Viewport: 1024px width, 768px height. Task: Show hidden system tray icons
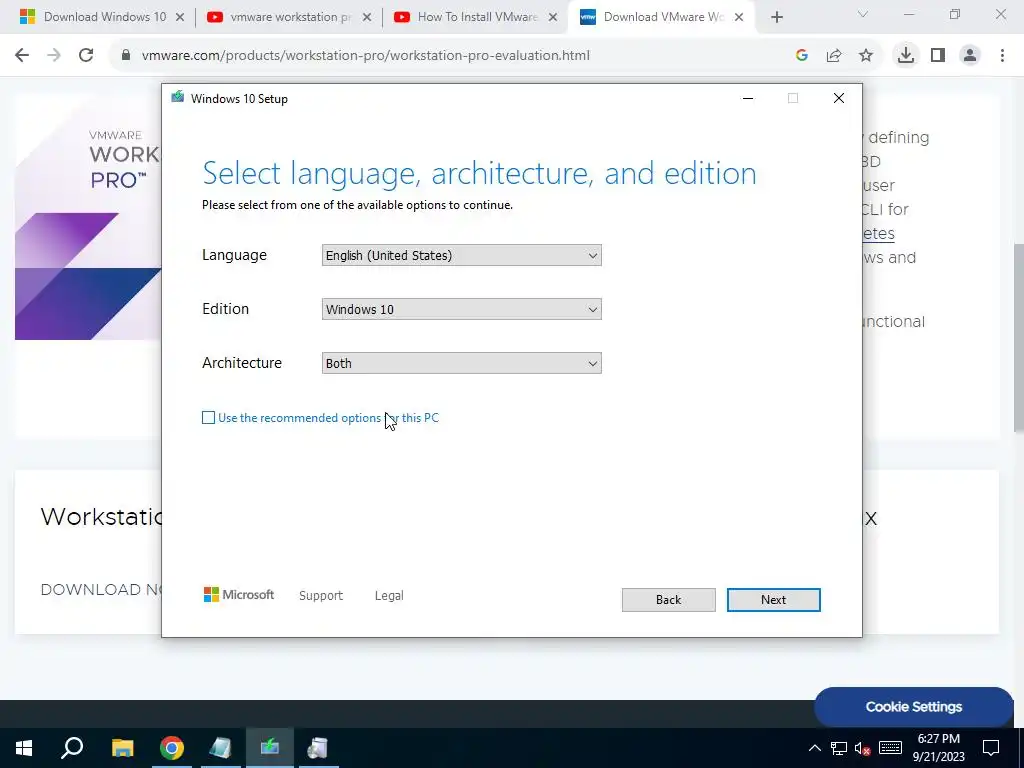(x=814, y=748)
